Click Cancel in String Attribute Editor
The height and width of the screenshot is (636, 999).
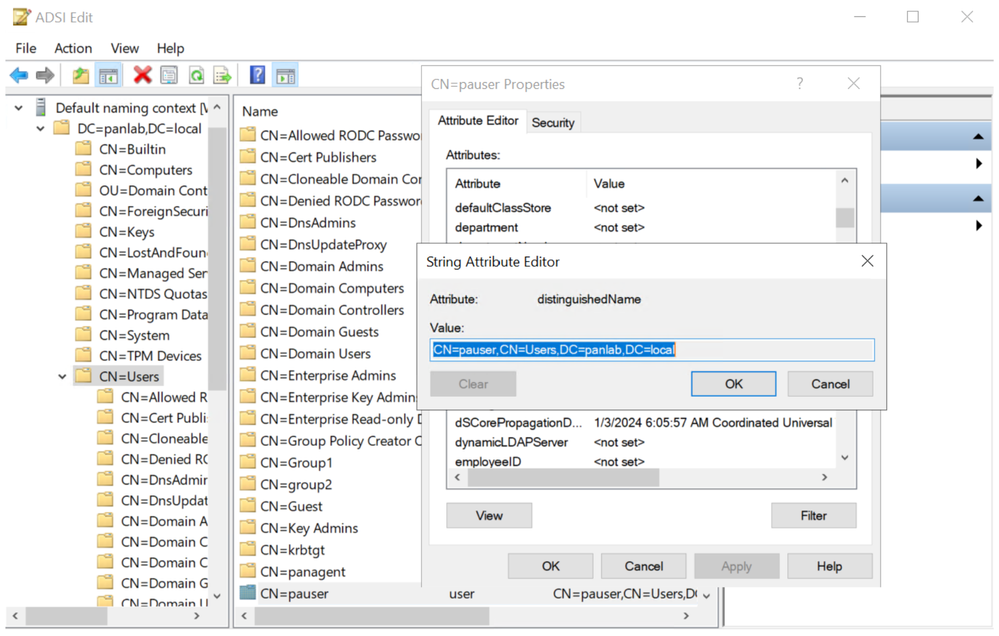point(830,384)
